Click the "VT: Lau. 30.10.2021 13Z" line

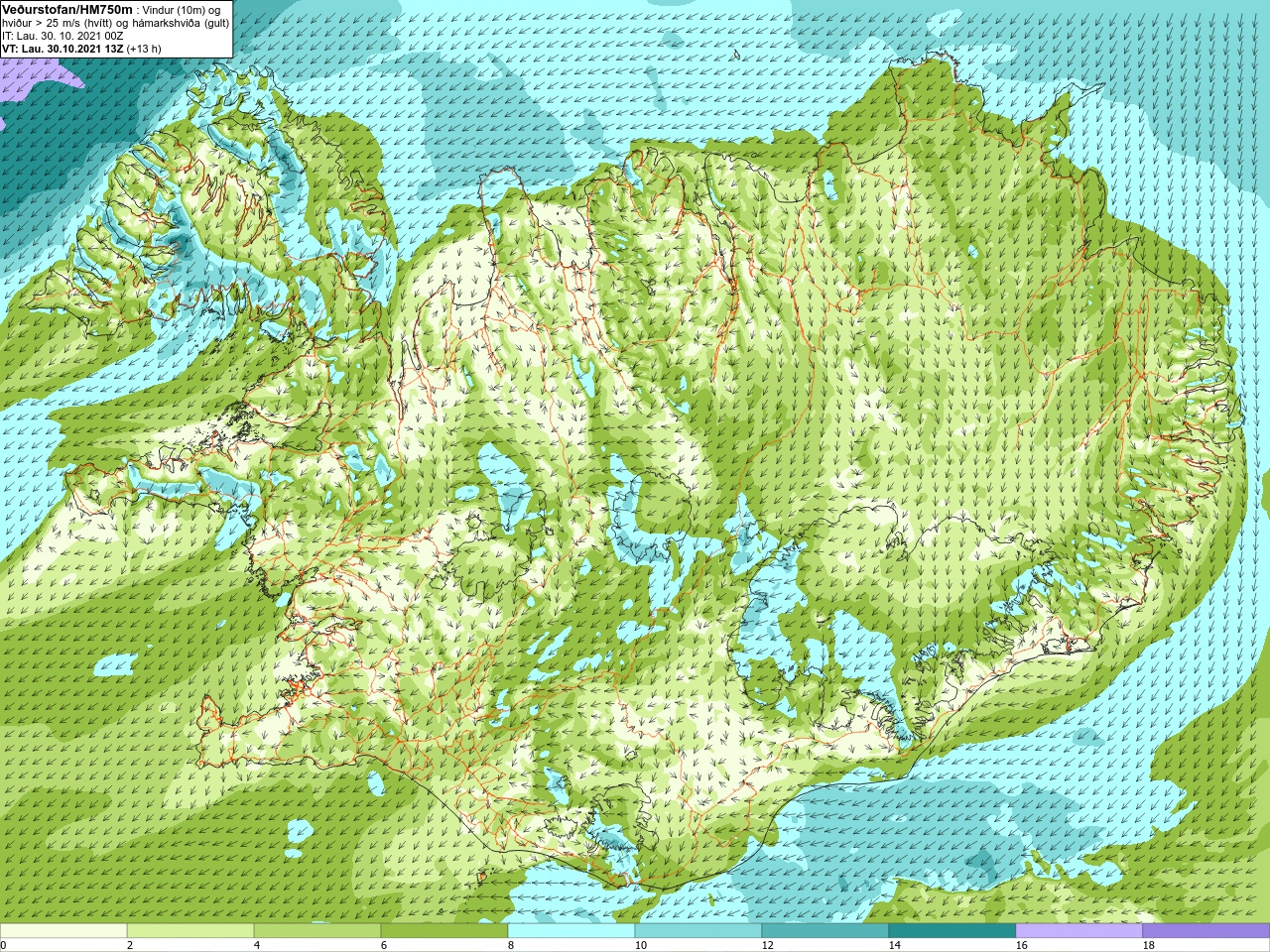click(x=63, y=49)
